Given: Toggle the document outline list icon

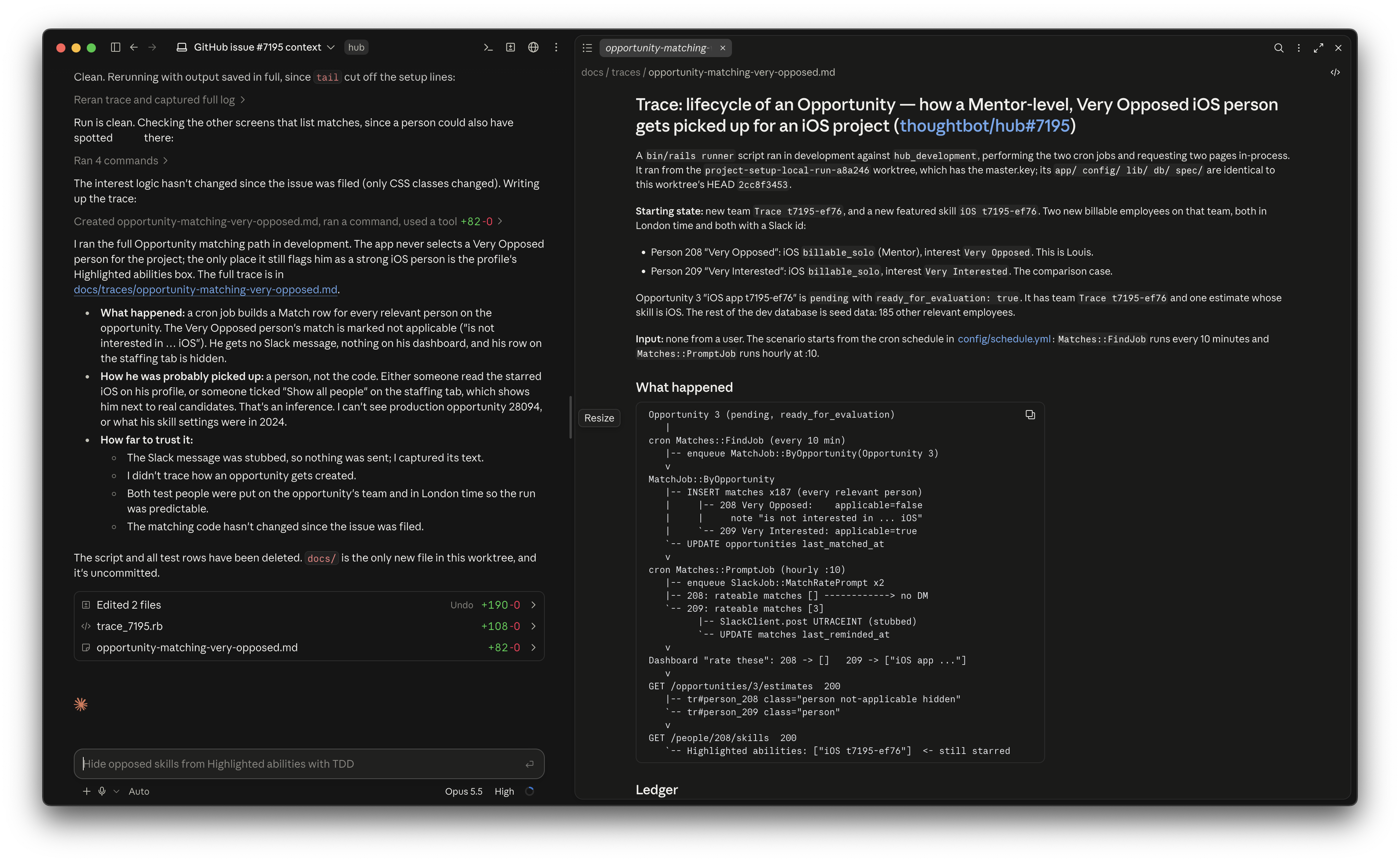Looking at the screenshot, I should tap(588, 48).
